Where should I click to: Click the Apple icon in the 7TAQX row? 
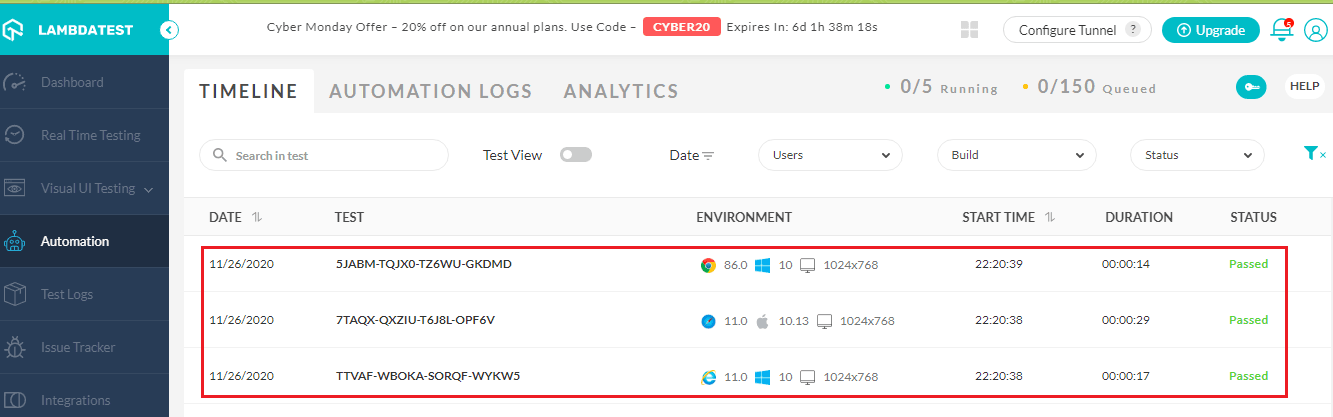[761, 321]
